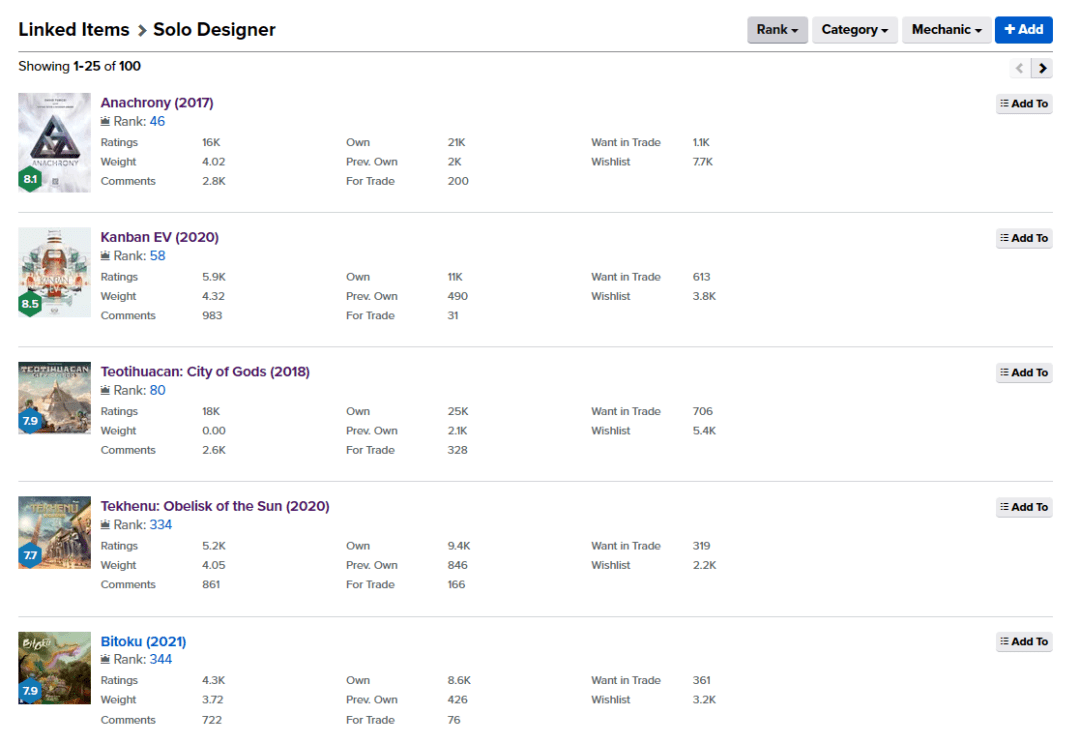Go to previous results page
Image resolution: width=1080 pixels, height=744 pixels.
1020,68
